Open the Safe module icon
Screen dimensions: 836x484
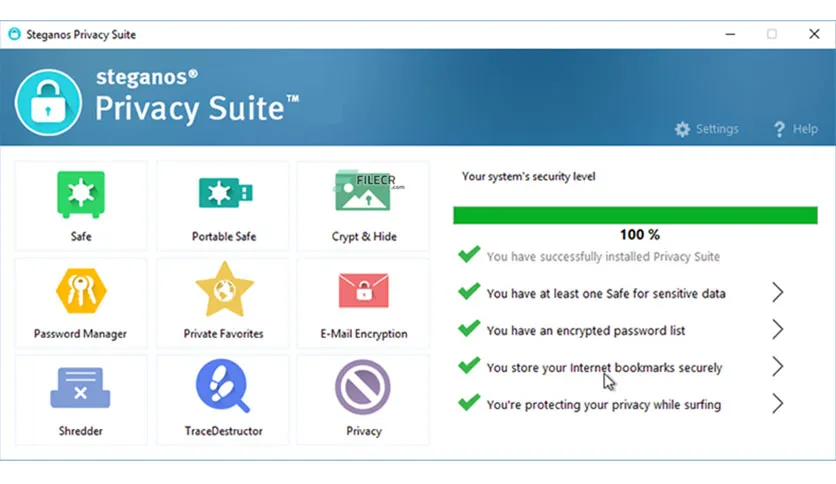(x=81, y=195)
